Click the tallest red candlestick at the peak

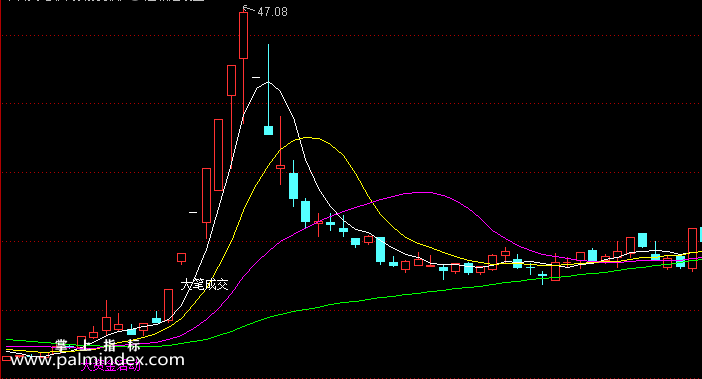tap(244, 36)
